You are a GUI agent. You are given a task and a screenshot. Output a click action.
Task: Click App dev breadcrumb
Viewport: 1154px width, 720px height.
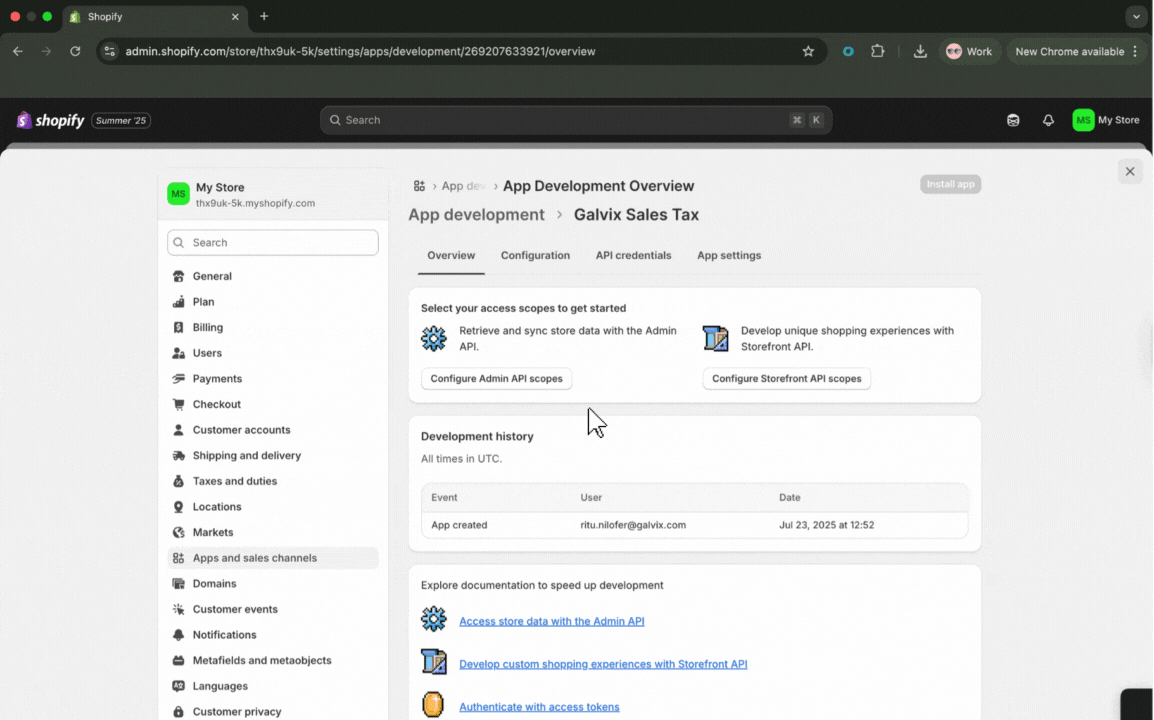464,186
